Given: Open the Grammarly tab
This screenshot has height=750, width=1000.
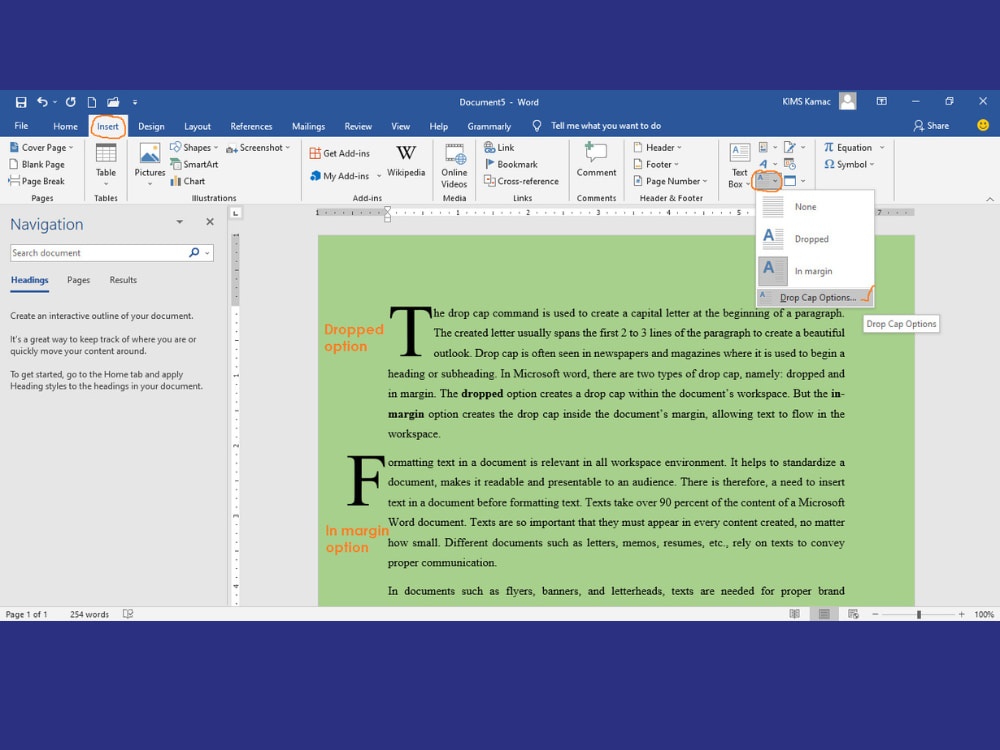Looking at the screenshot, I should (x=489, y=126).
